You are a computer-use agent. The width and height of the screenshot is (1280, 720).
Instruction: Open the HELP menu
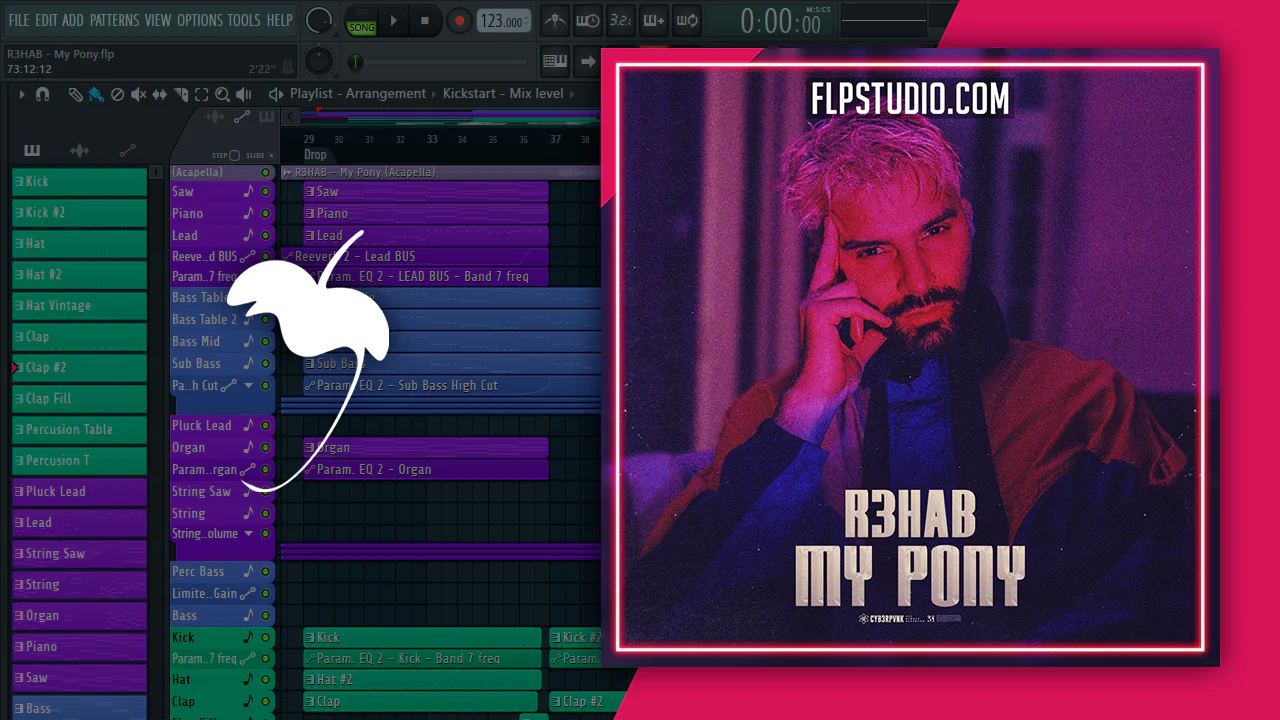click(x=279, y=20)
